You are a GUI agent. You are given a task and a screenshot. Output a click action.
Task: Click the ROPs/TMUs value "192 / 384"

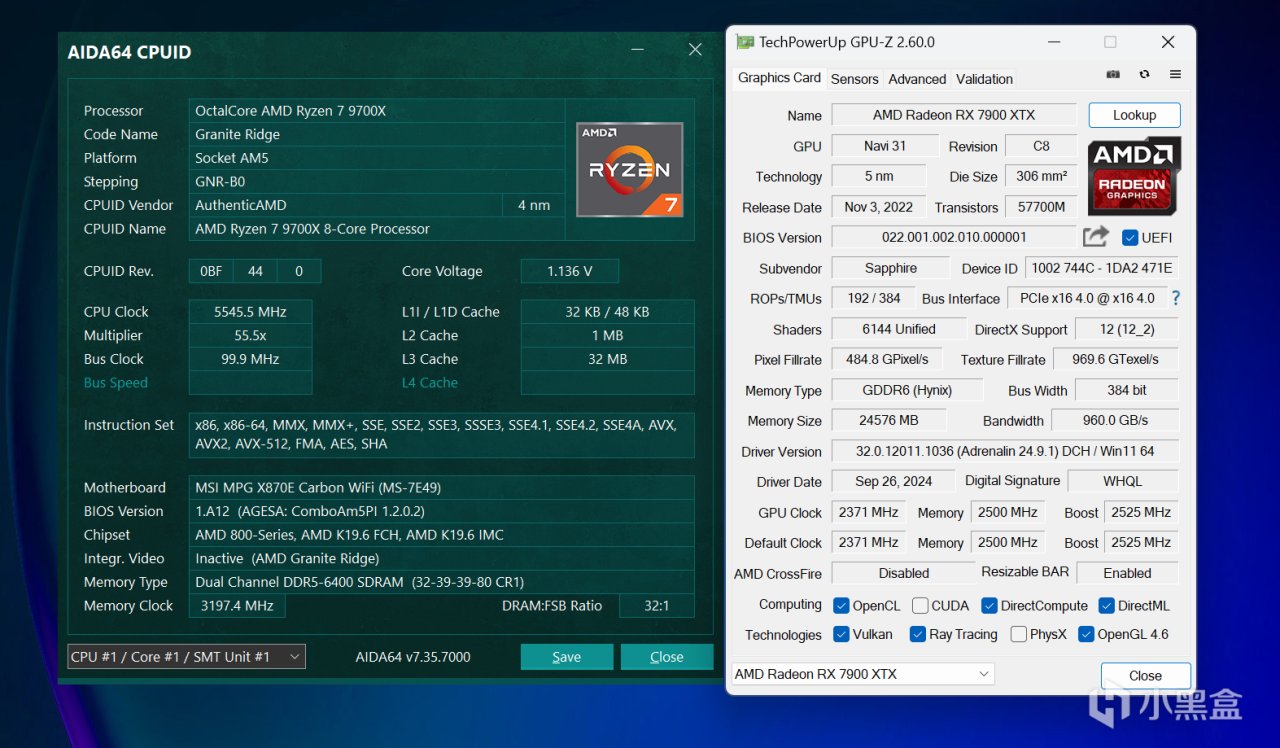873,298
